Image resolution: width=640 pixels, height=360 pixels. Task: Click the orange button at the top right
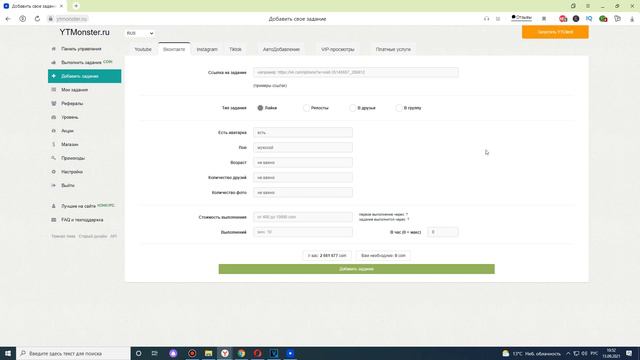[555, 32]
